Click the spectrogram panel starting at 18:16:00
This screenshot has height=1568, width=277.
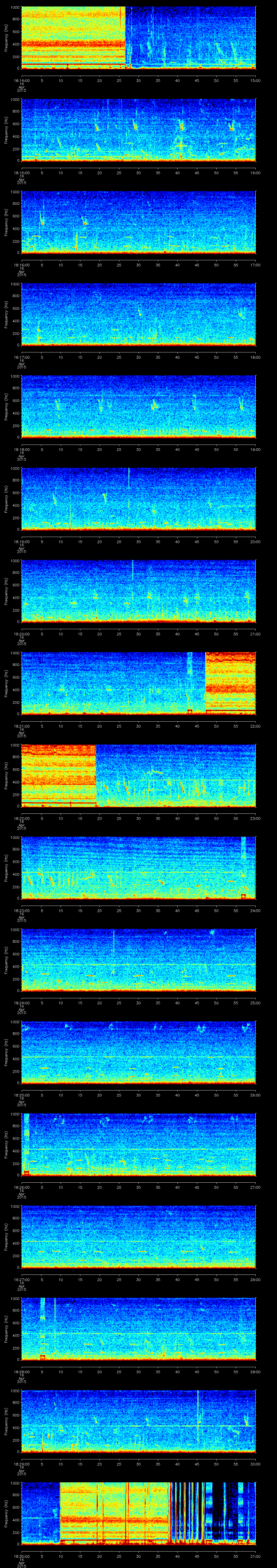(x=138, y=222)
